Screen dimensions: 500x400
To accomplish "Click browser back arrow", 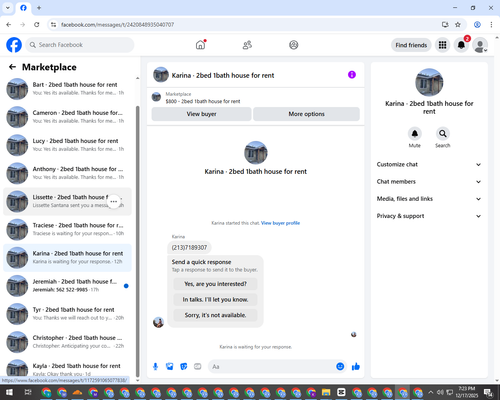I will [9, 25].
